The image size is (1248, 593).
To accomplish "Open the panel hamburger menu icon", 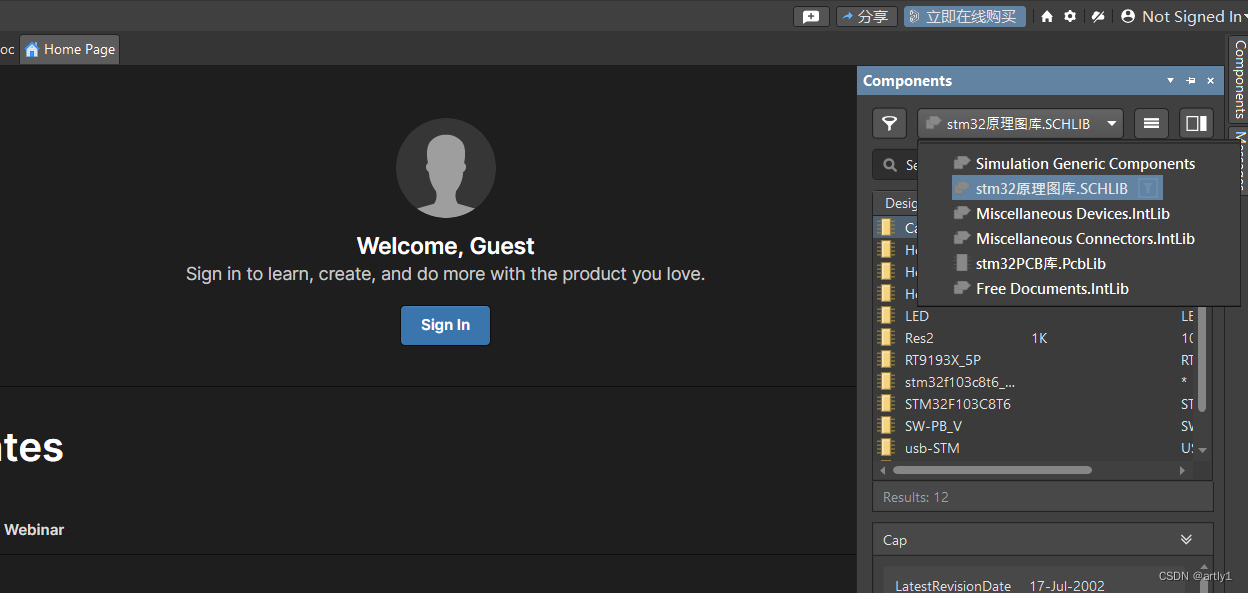I will (x=1151, y=123).
